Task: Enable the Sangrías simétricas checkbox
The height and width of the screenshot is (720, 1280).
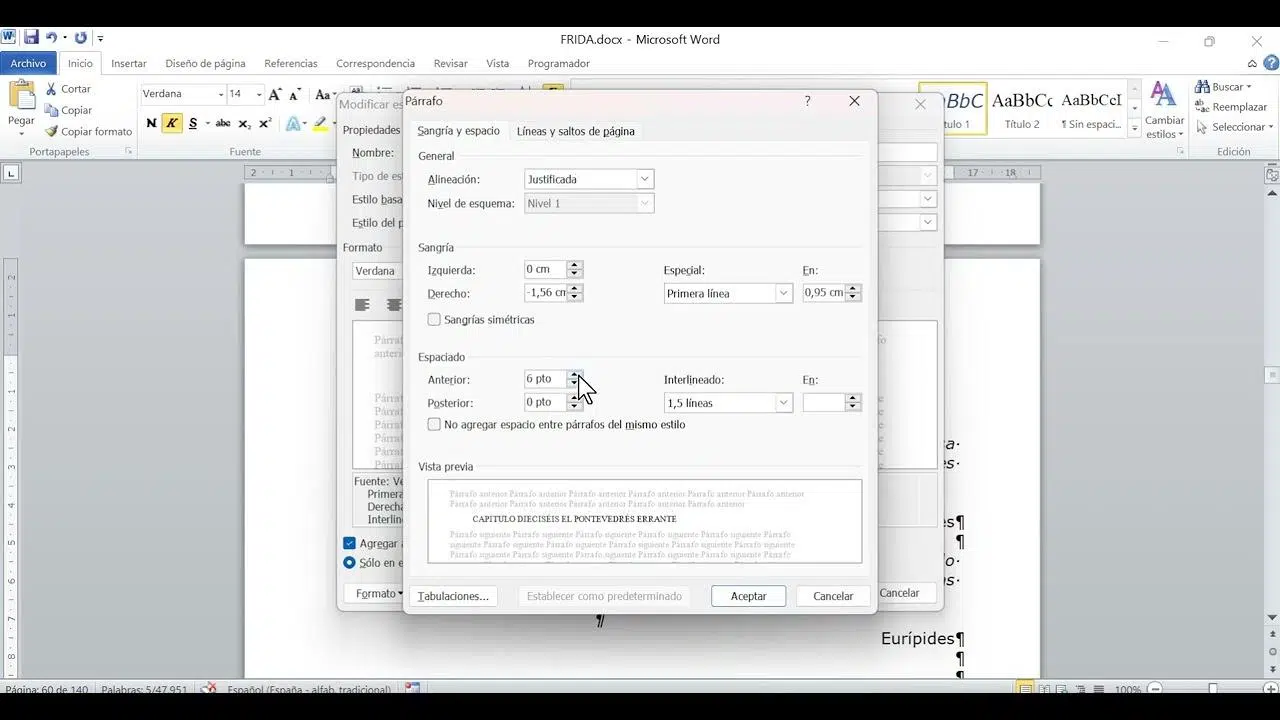Action: pos(434,320)
